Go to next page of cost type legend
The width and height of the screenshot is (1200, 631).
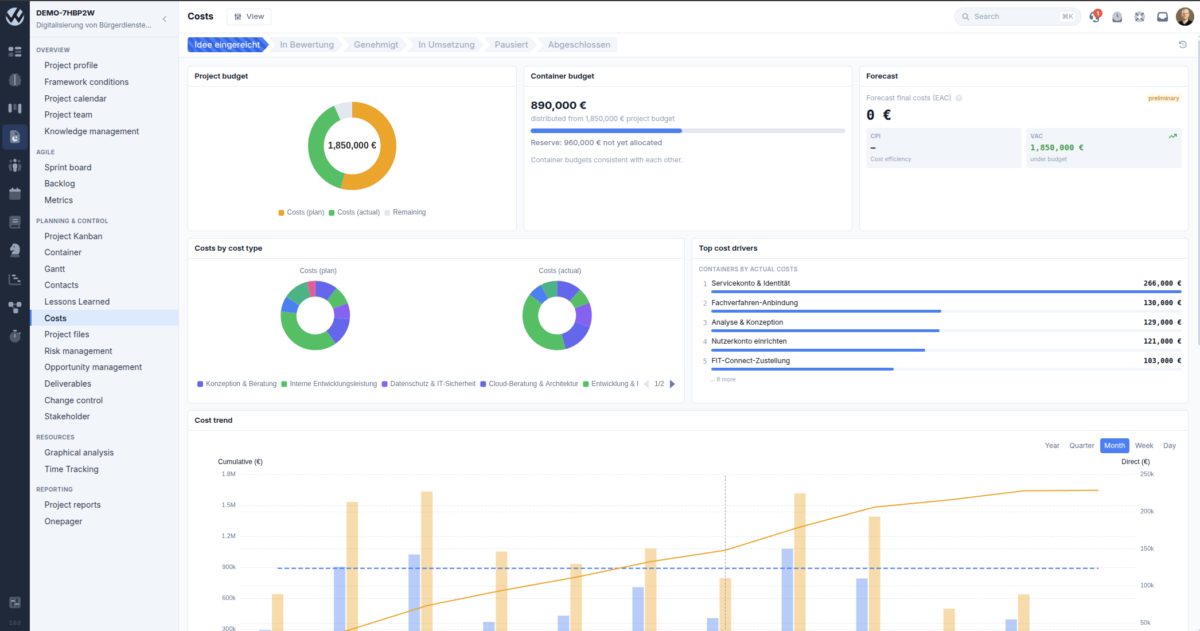coord(672,383)
